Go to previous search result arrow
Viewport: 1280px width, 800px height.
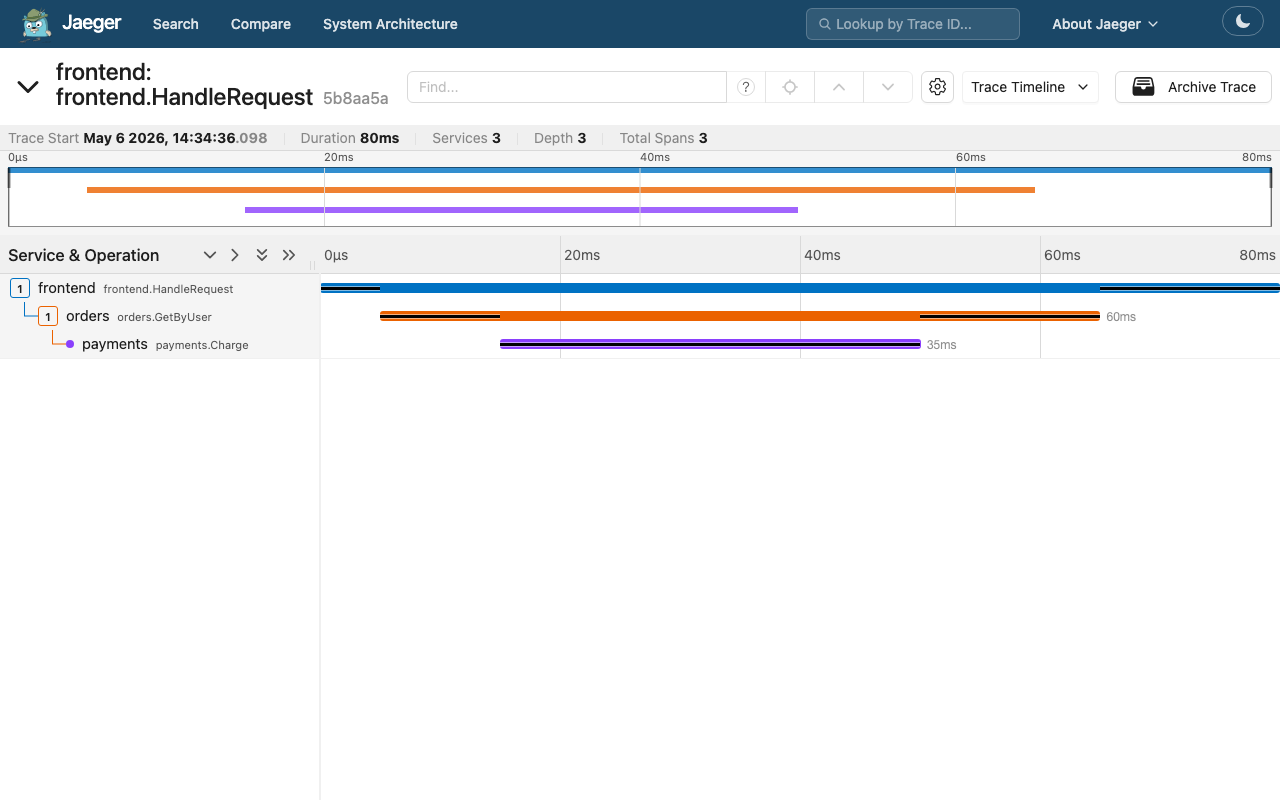tap(839, 87)
